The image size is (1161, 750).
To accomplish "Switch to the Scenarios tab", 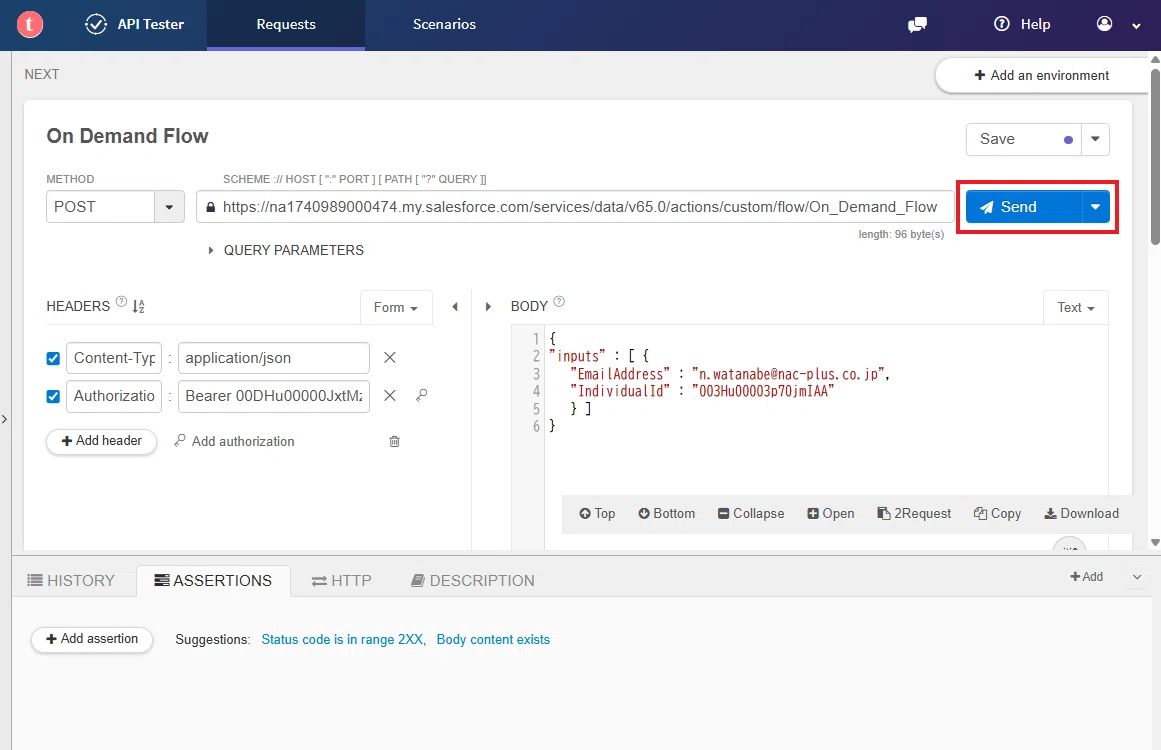I will click(444, 24).
